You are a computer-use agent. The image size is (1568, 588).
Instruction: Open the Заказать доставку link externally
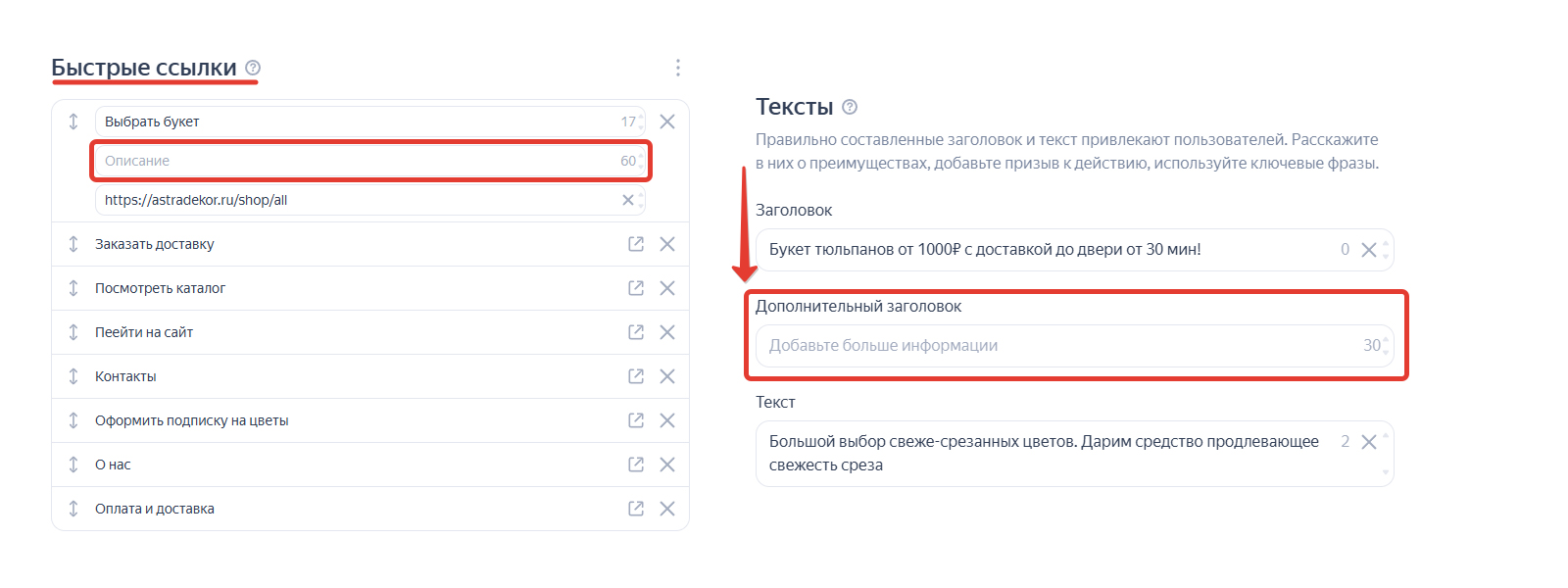coord(636,244)
